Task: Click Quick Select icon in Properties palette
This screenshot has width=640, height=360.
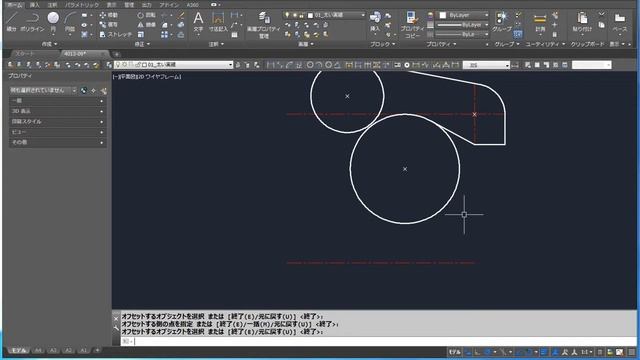Action: 103,91
